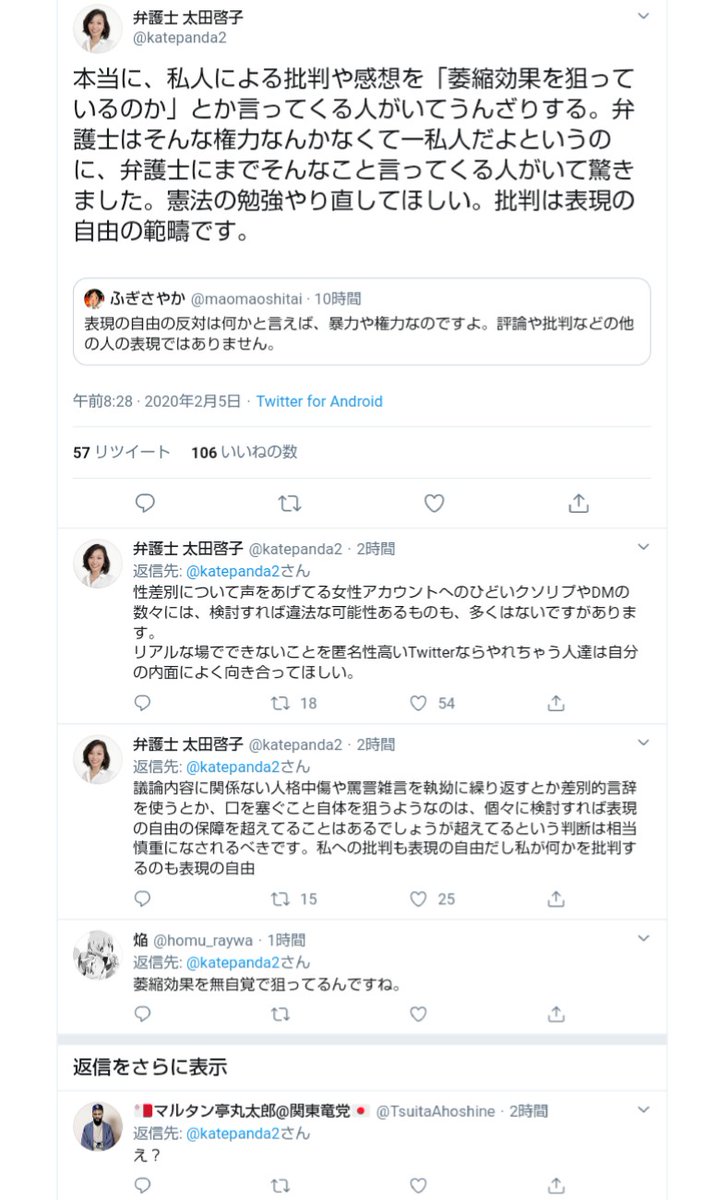This screenshot has width=727, height=1200.
Task: View ふぎさやか's avatar in the quoted tweet
Action: point(95,296)
